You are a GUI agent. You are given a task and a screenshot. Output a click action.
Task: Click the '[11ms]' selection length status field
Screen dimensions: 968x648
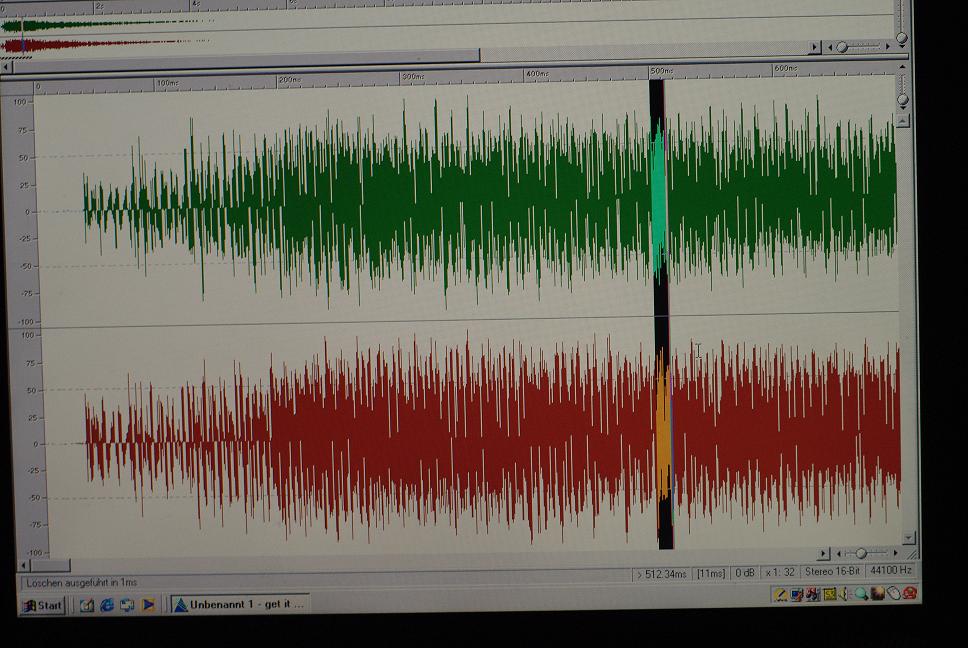(x=711, y=573)
